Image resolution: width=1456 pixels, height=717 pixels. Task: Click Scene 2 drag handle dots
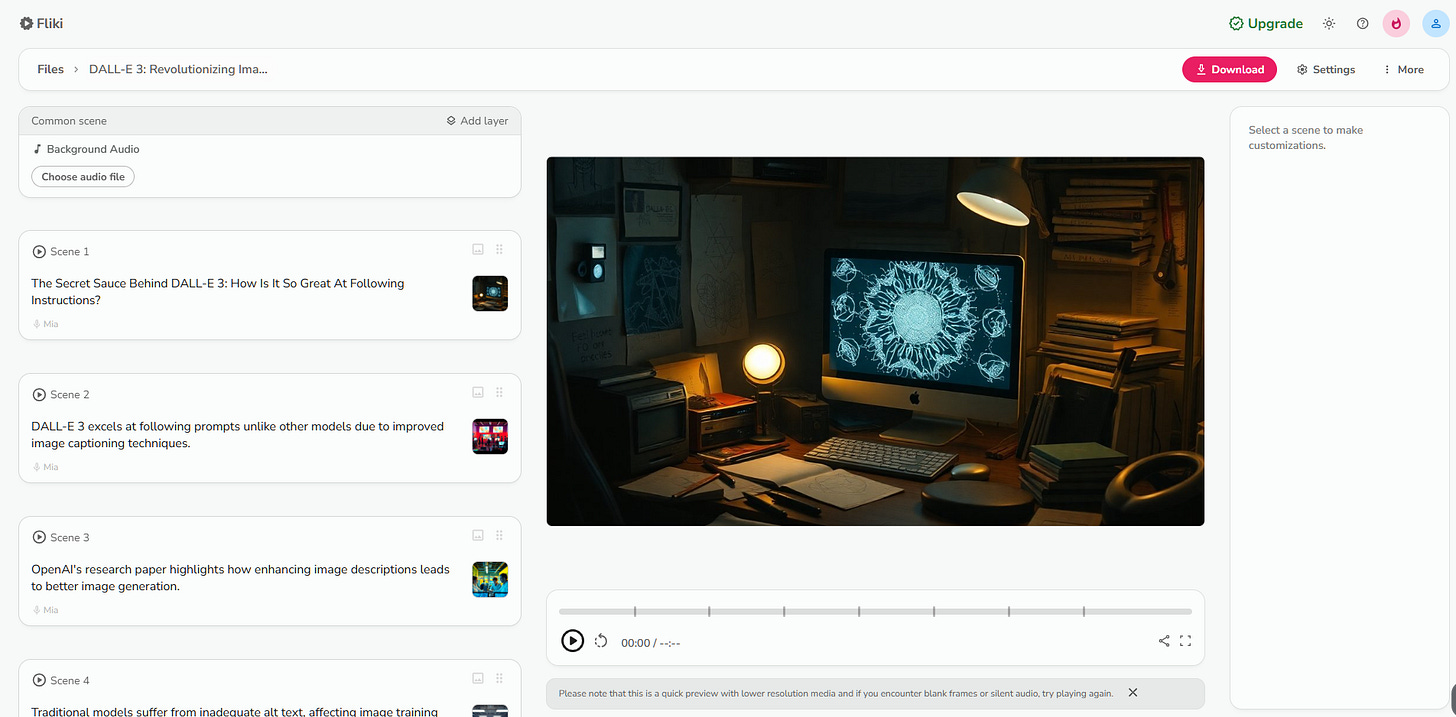pyautogui.click(x=500, y=393)
